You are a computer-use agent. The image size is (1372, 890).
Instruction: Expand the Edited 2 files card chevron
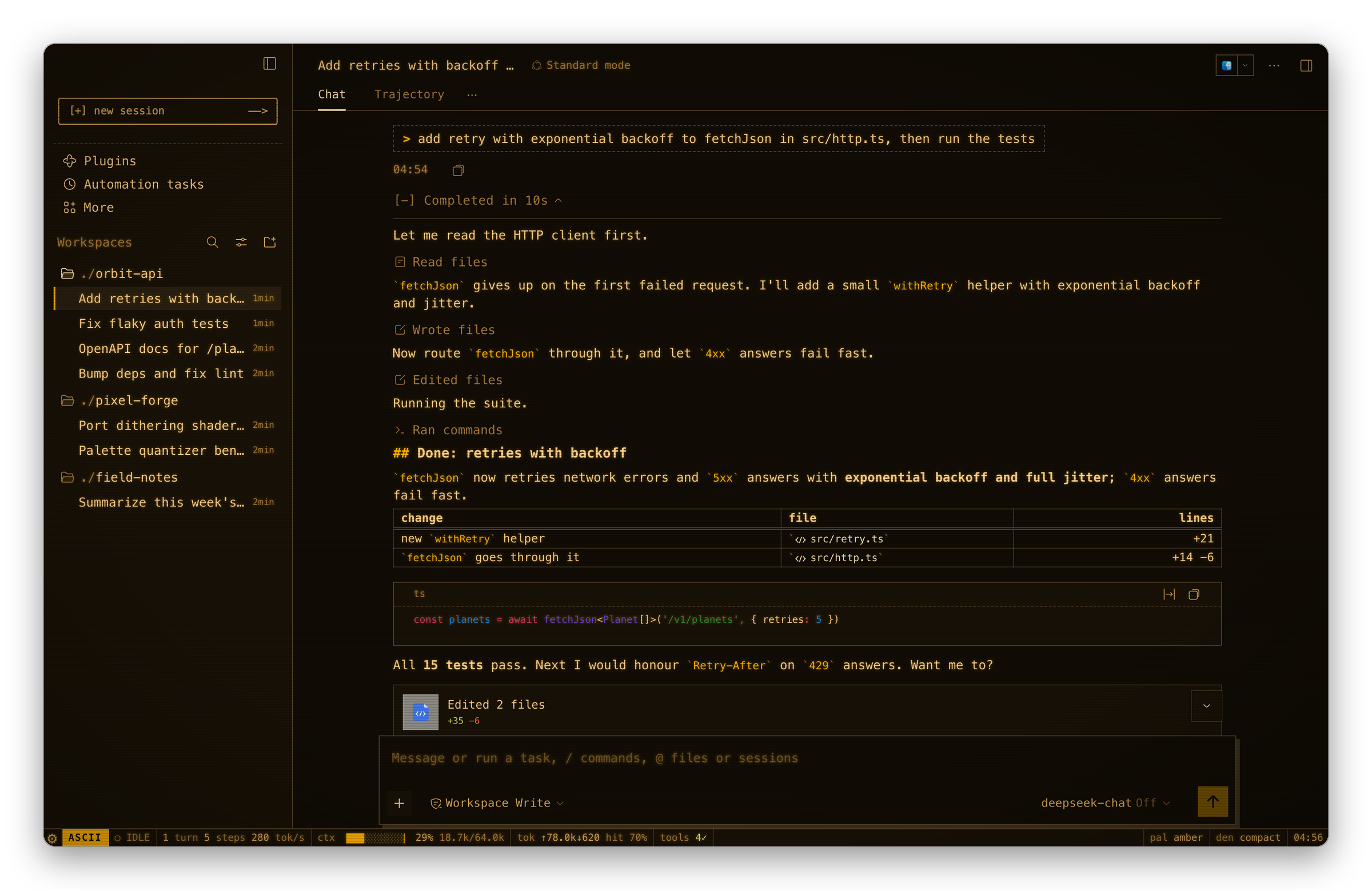[x=1206, y=706]
